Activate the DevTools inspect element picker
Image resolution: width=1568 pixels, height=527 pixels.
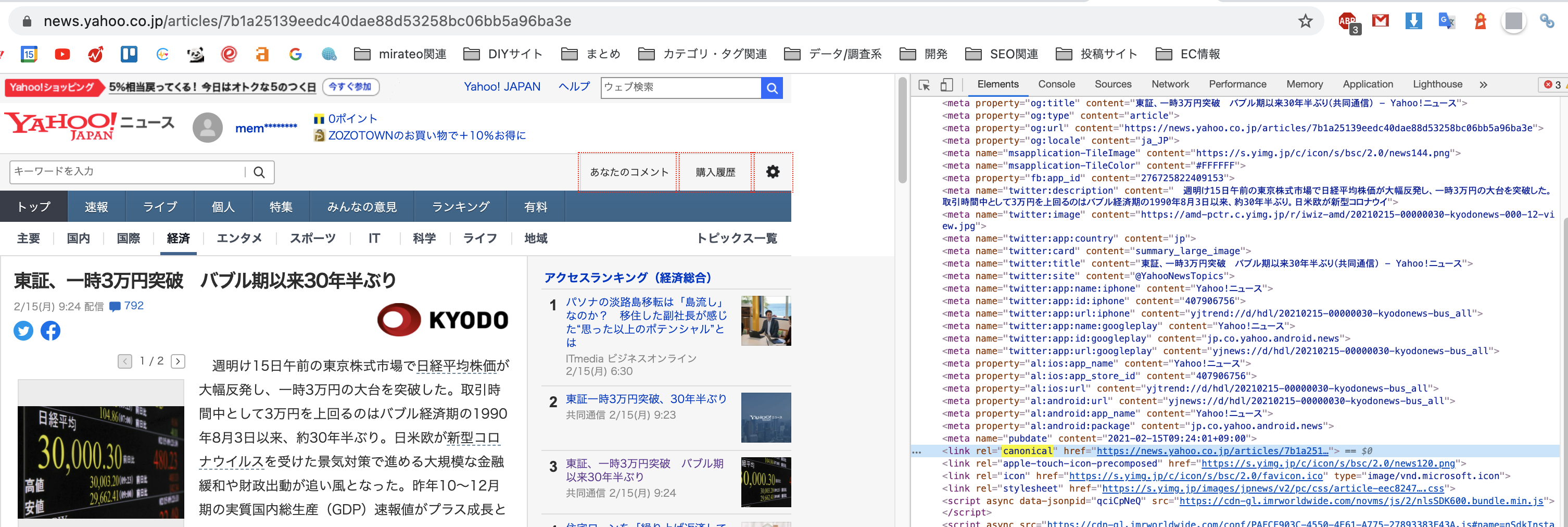coord(924,85)
